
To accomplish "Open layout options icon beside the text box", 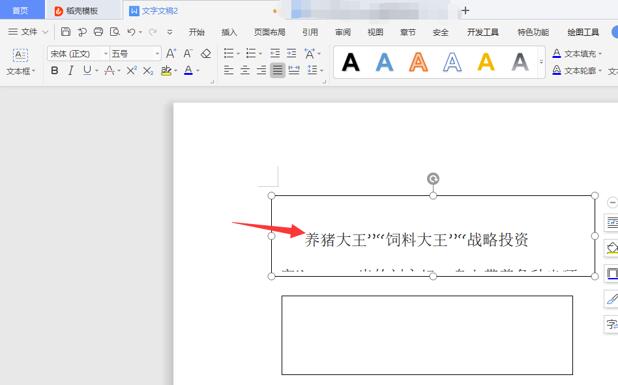I will (612, 223).
